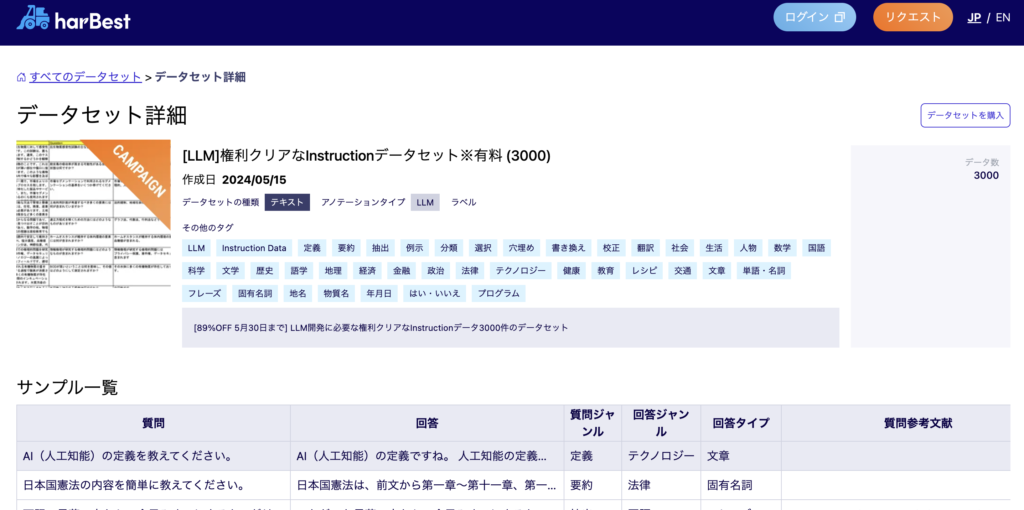
Task: Open the ログイン login button
Action: tap(814, 17)
